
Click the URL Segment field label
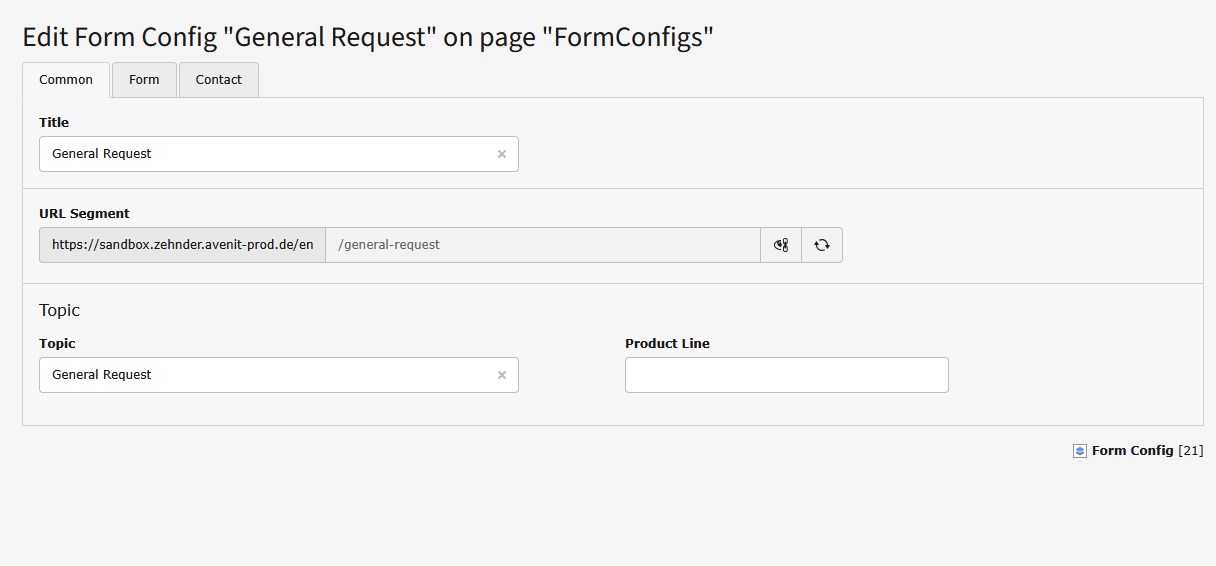pyautogui.click(x=84, y=214)
